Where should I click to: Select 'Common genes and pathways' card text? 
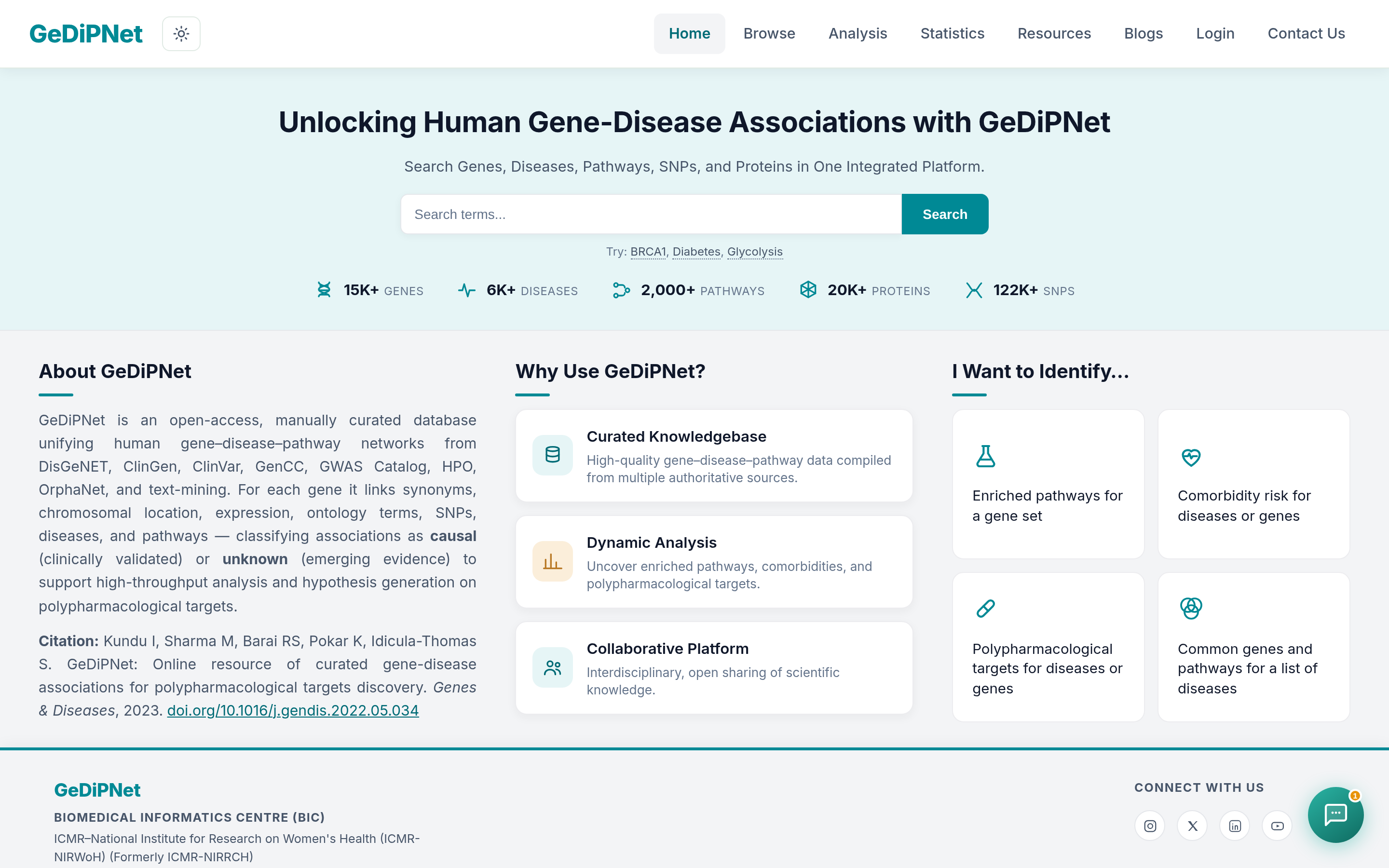(1247, 668)
